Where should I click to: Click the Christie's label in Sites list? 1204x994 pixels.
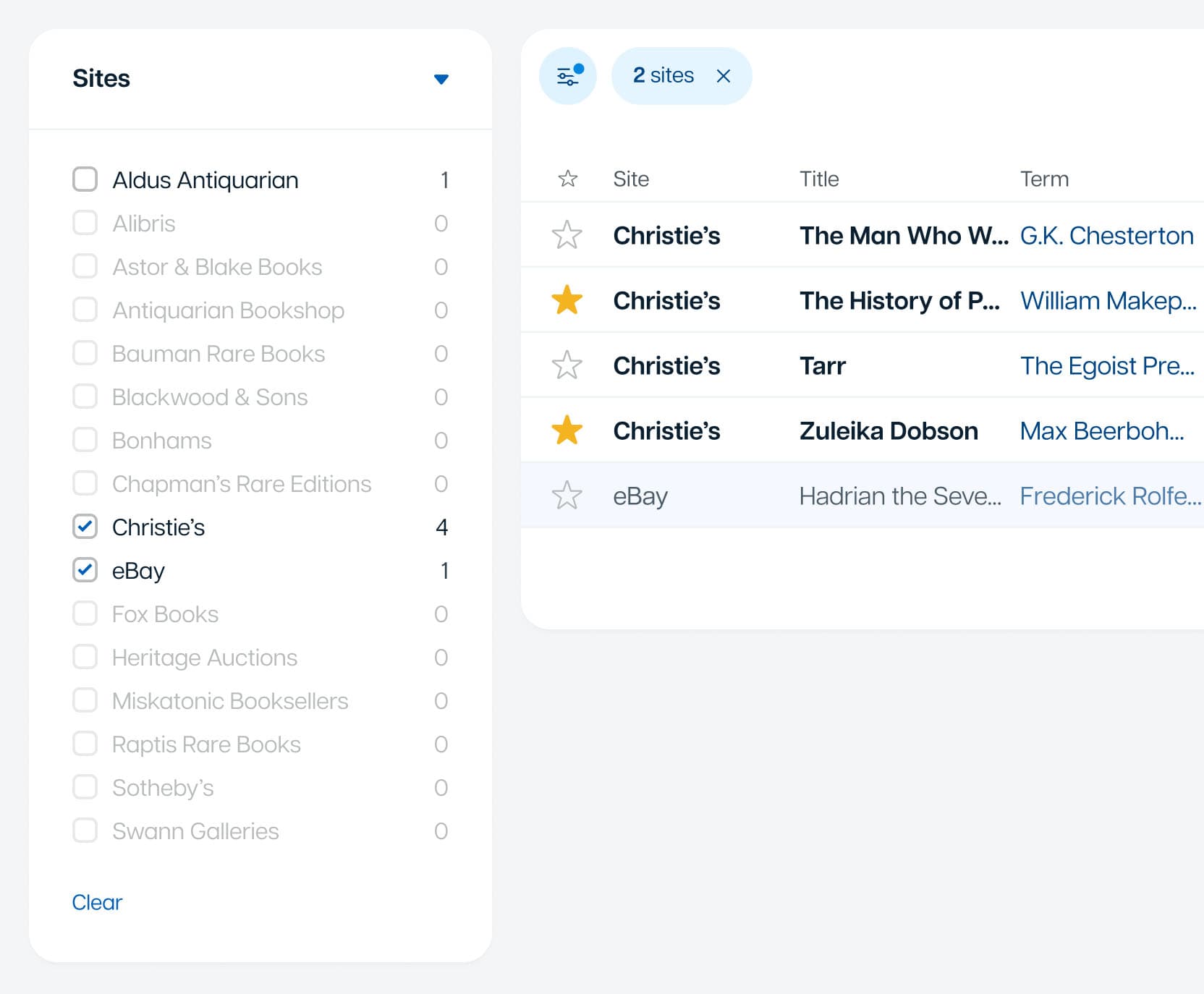click(x=158, y=527)
